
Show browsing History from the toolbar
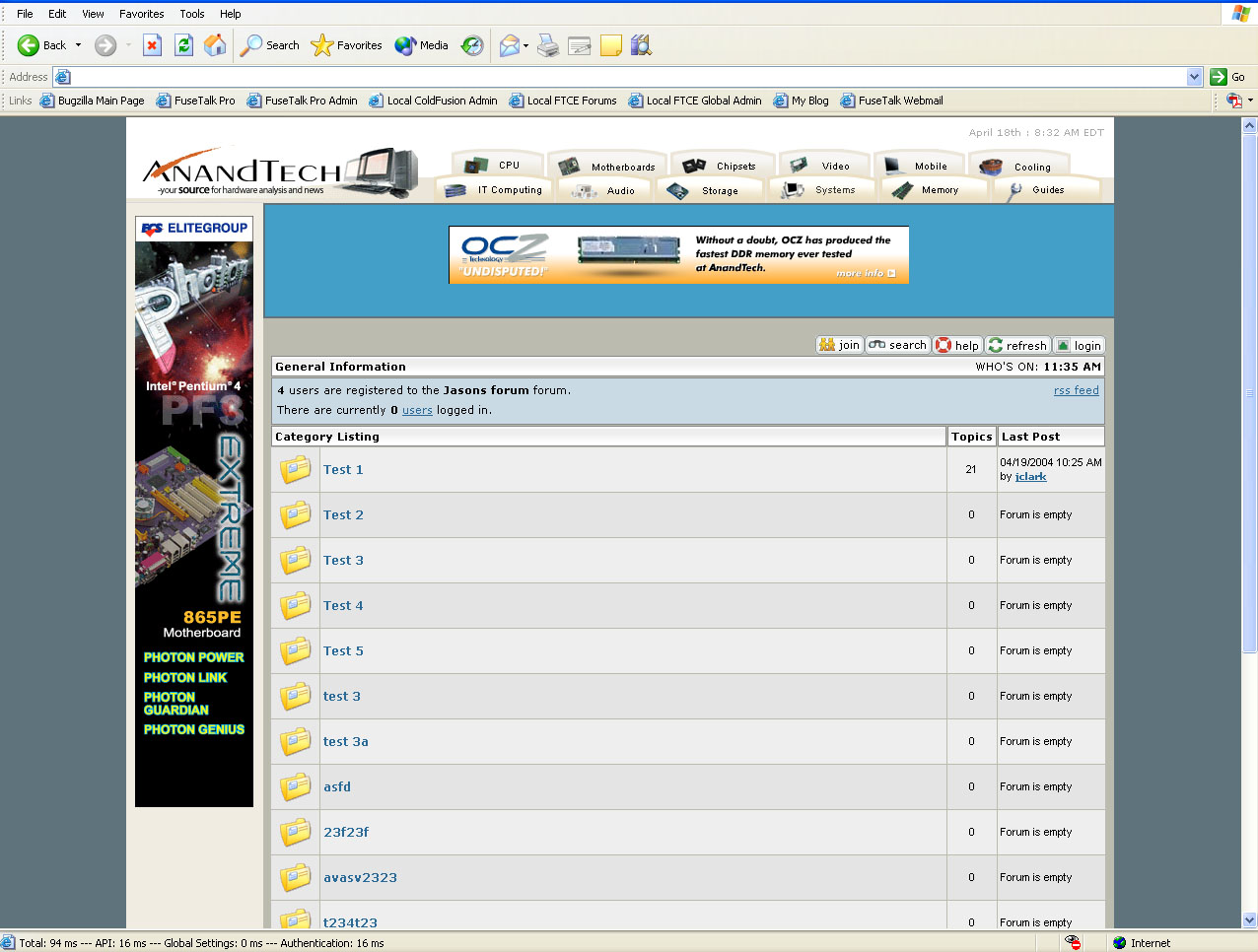coord(473,45)
